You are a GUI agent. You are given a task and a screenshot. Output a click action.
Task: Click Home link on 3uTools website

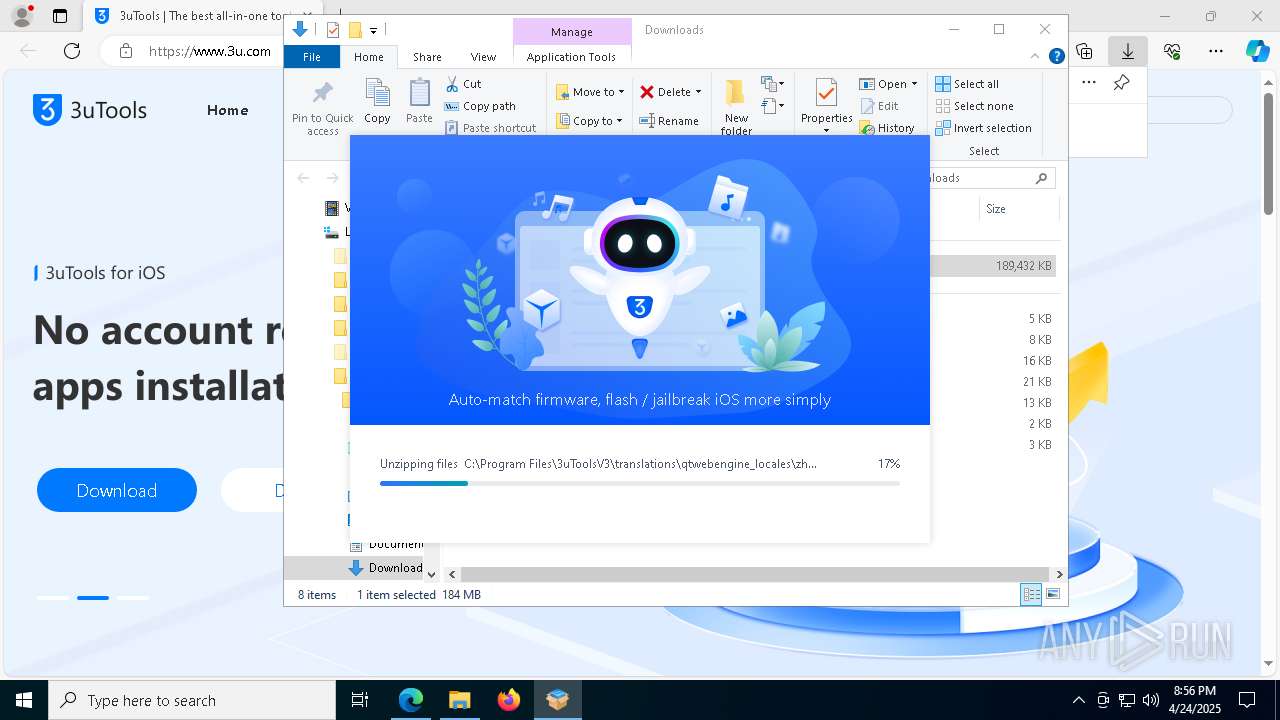227,110
